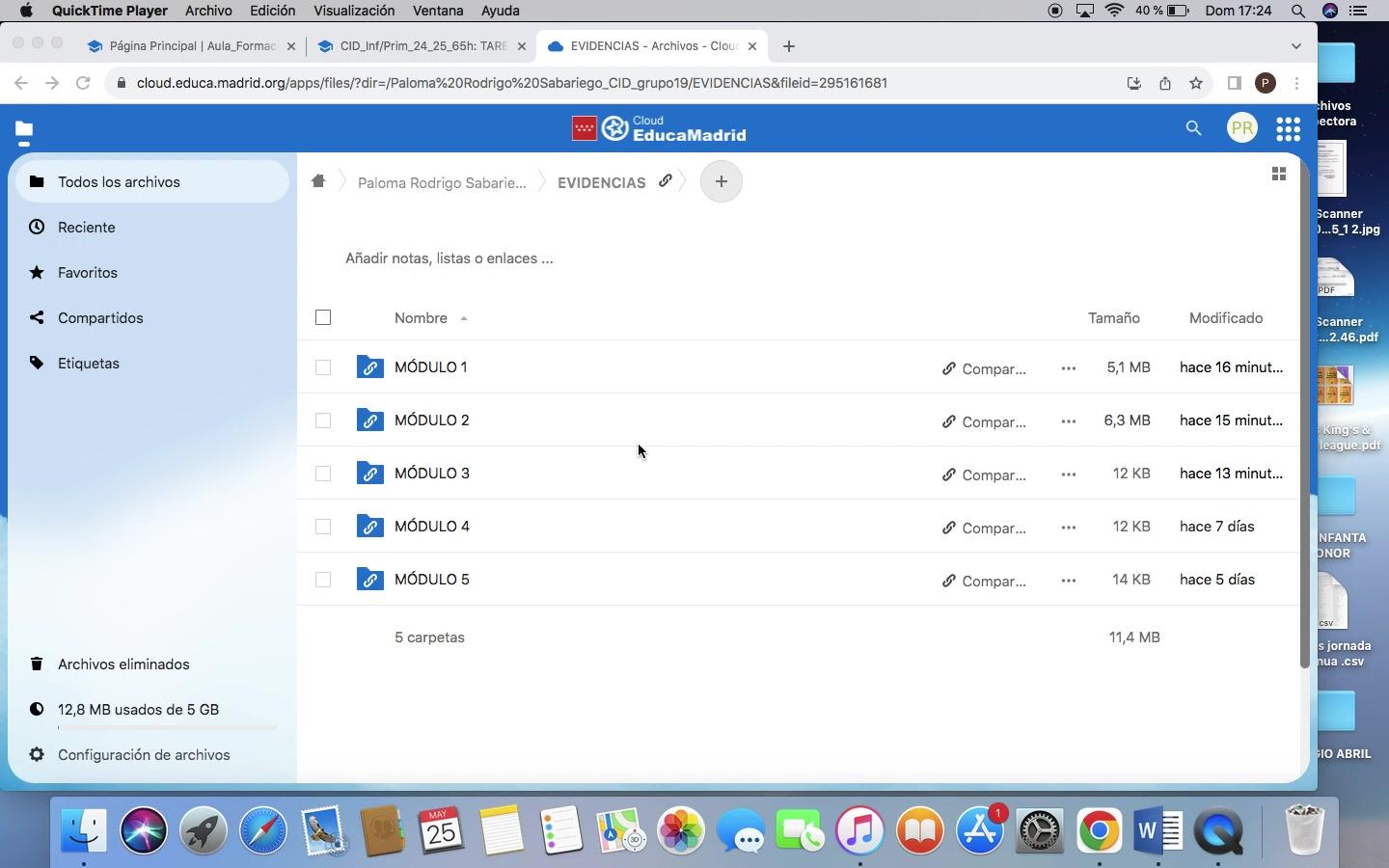Open more actions for MÓDULO 5
Viewport: 1389px width, 868px height.
point(1068,581)
